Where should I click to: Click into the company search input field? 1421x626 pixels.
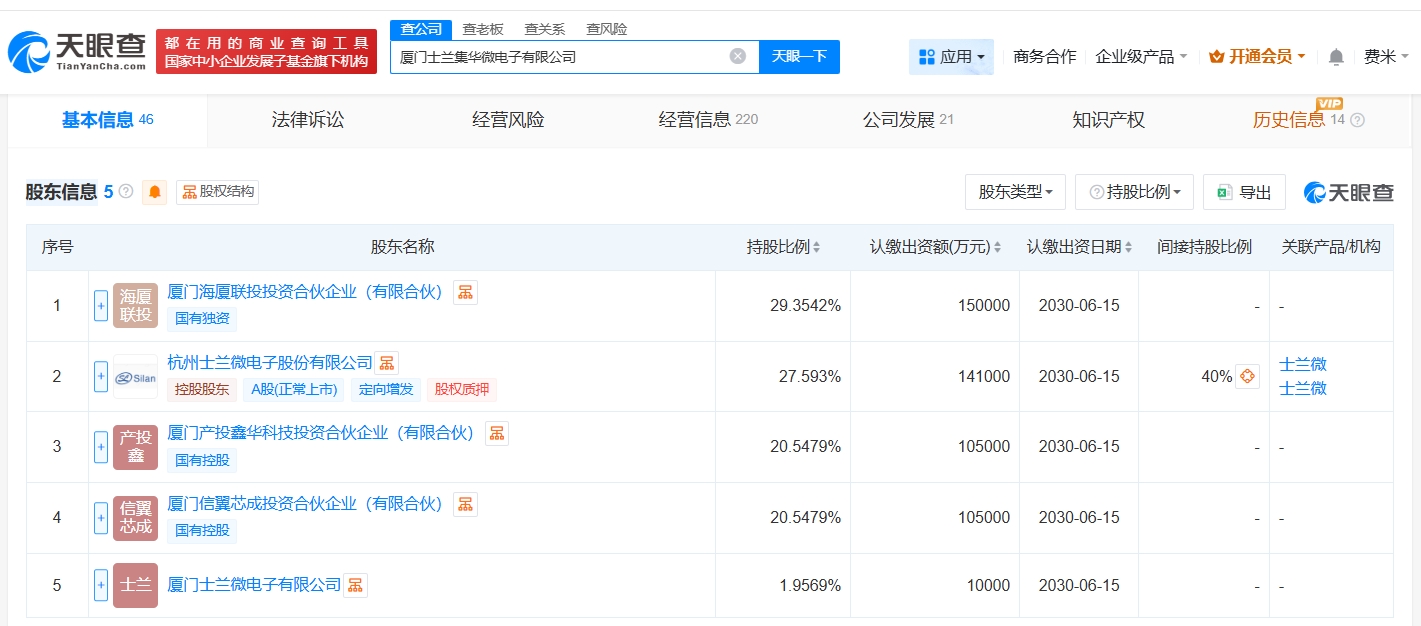(560, 57)
